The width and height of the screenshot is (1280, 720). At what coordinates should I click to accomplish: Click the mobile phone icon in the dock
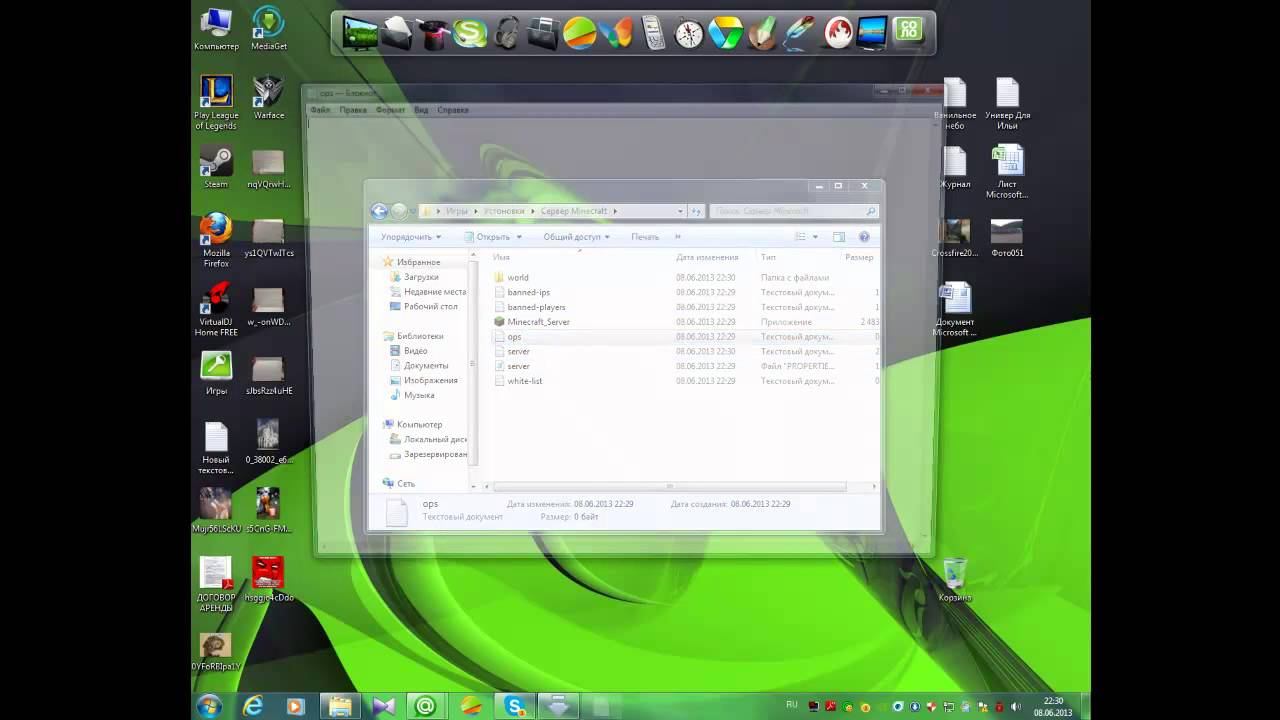652,33
